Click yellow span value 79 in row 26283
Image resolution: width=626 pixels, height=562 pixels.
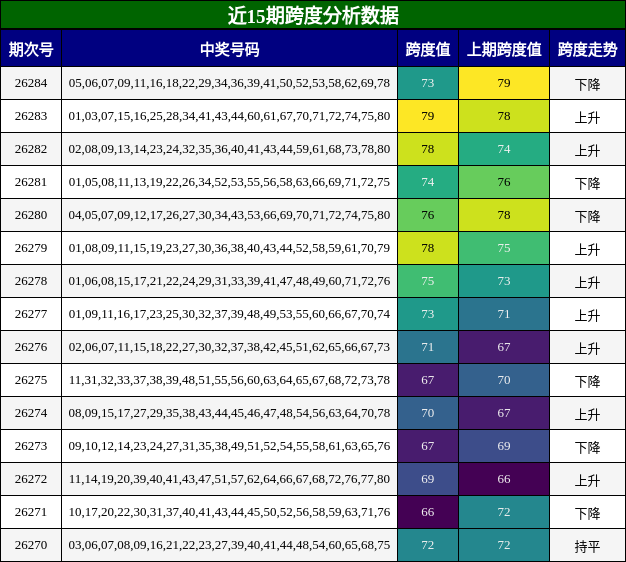[x=428, y=116]
